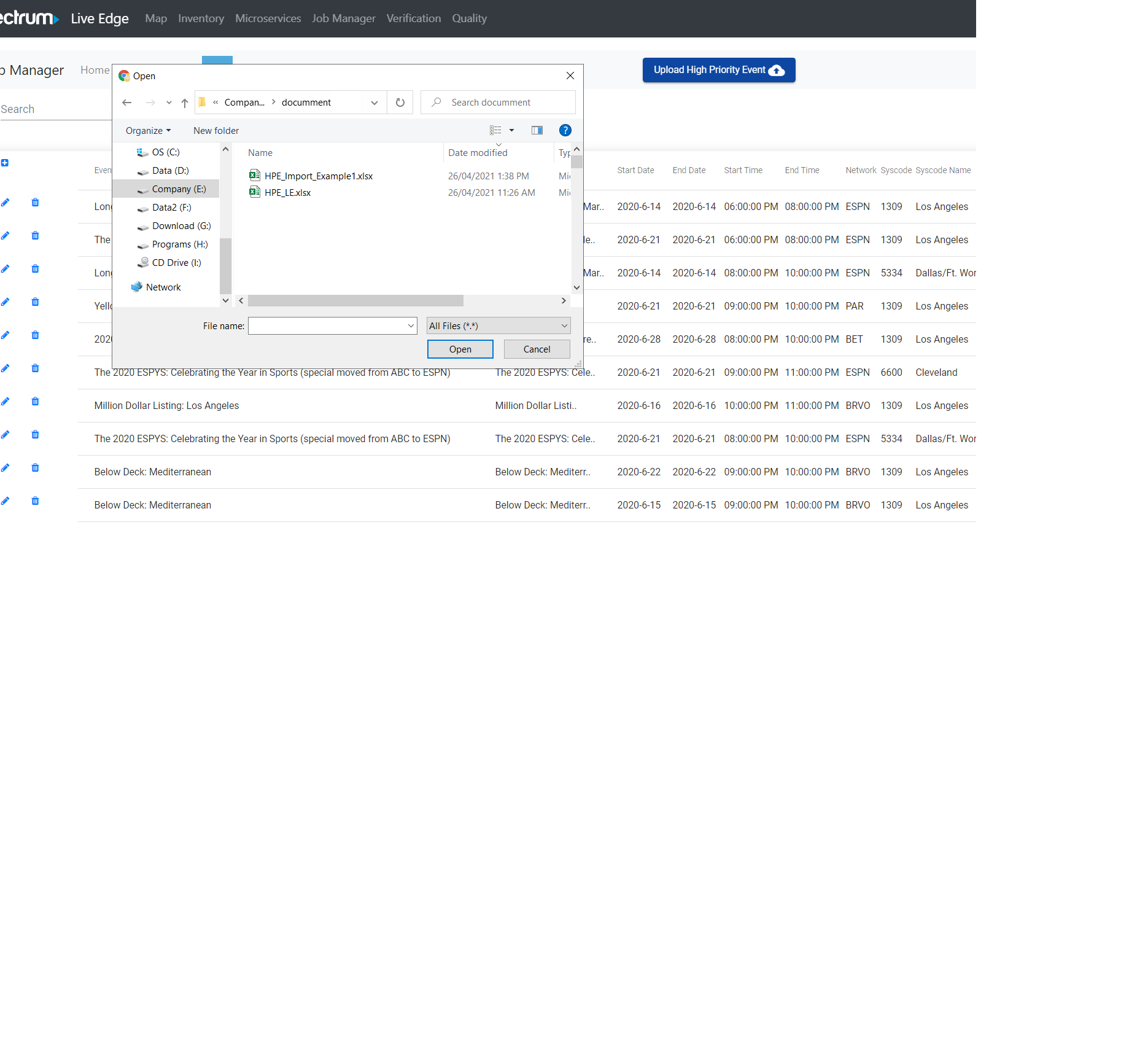Click New folder button

pyautogui.click(x=216, y=131)
